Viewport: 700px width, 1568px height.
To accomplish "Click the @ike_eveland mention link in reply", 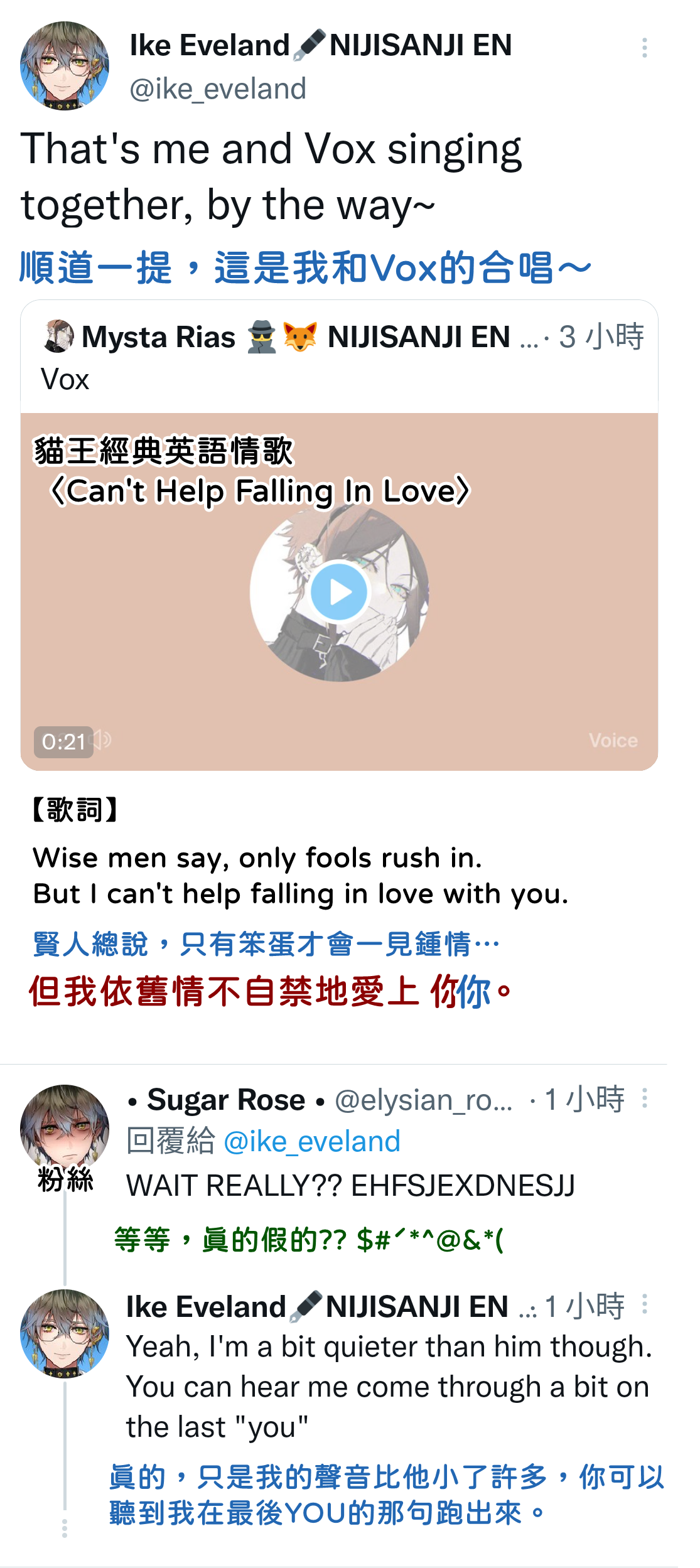I will (312, 1141).
